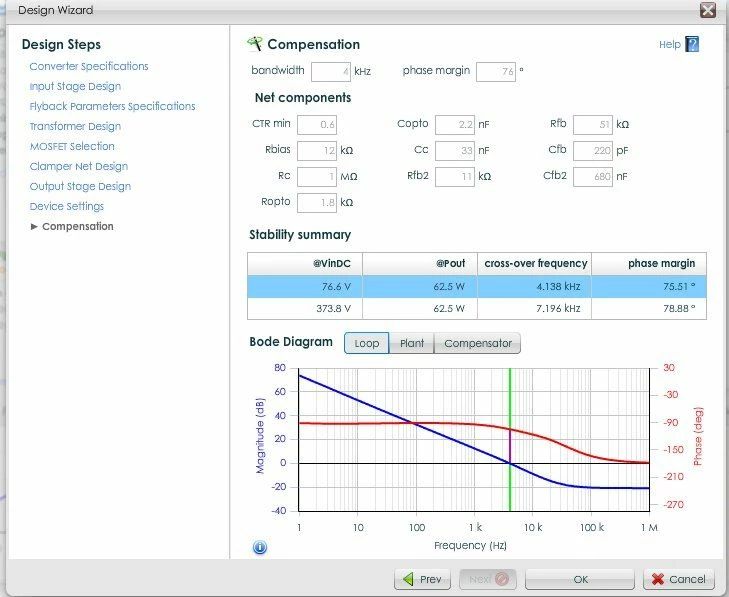Open the Clamper Net Design step

coord(79,166)
